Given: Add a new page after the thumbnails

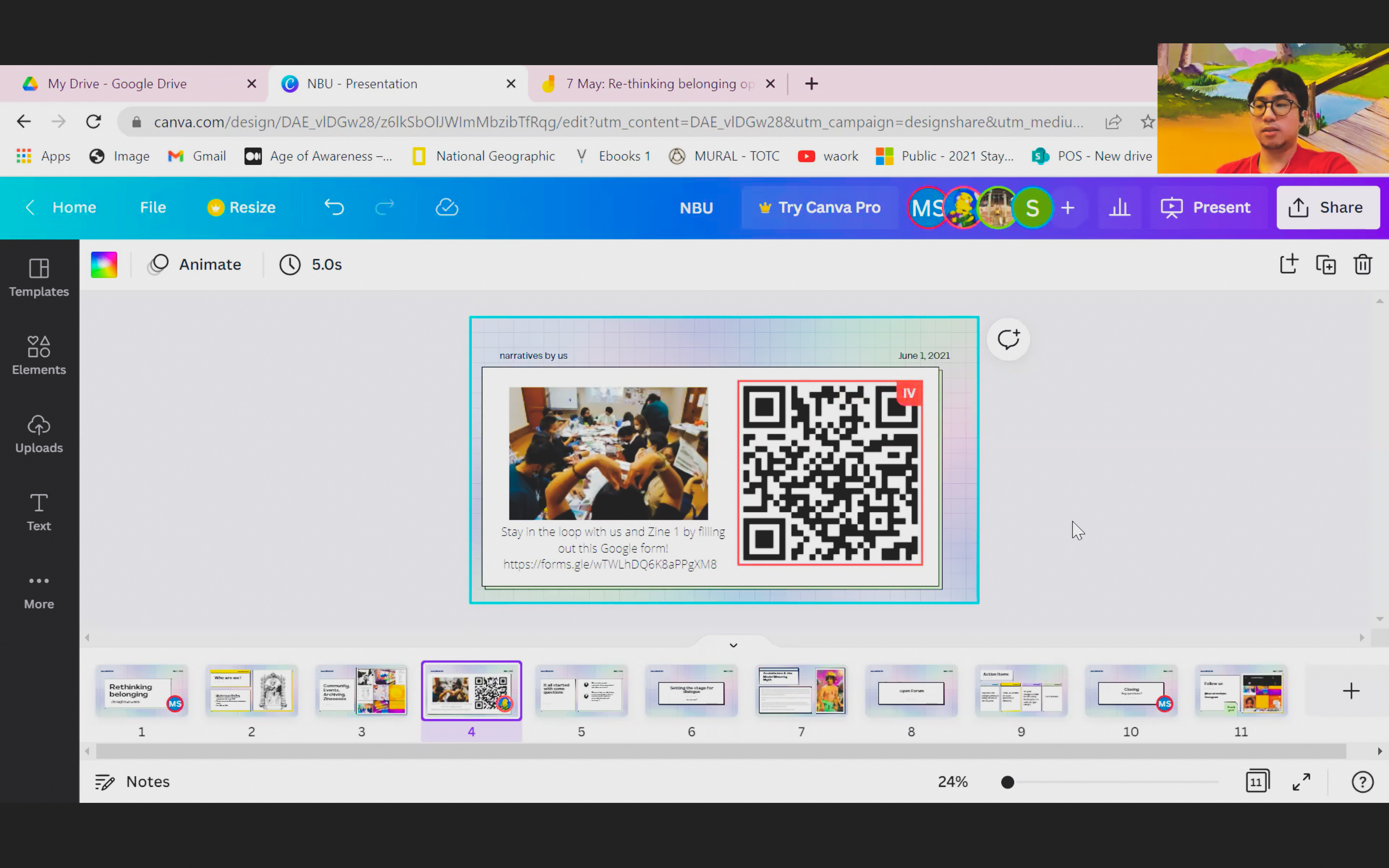Looking at the screenshot, I should (1350, 691).
